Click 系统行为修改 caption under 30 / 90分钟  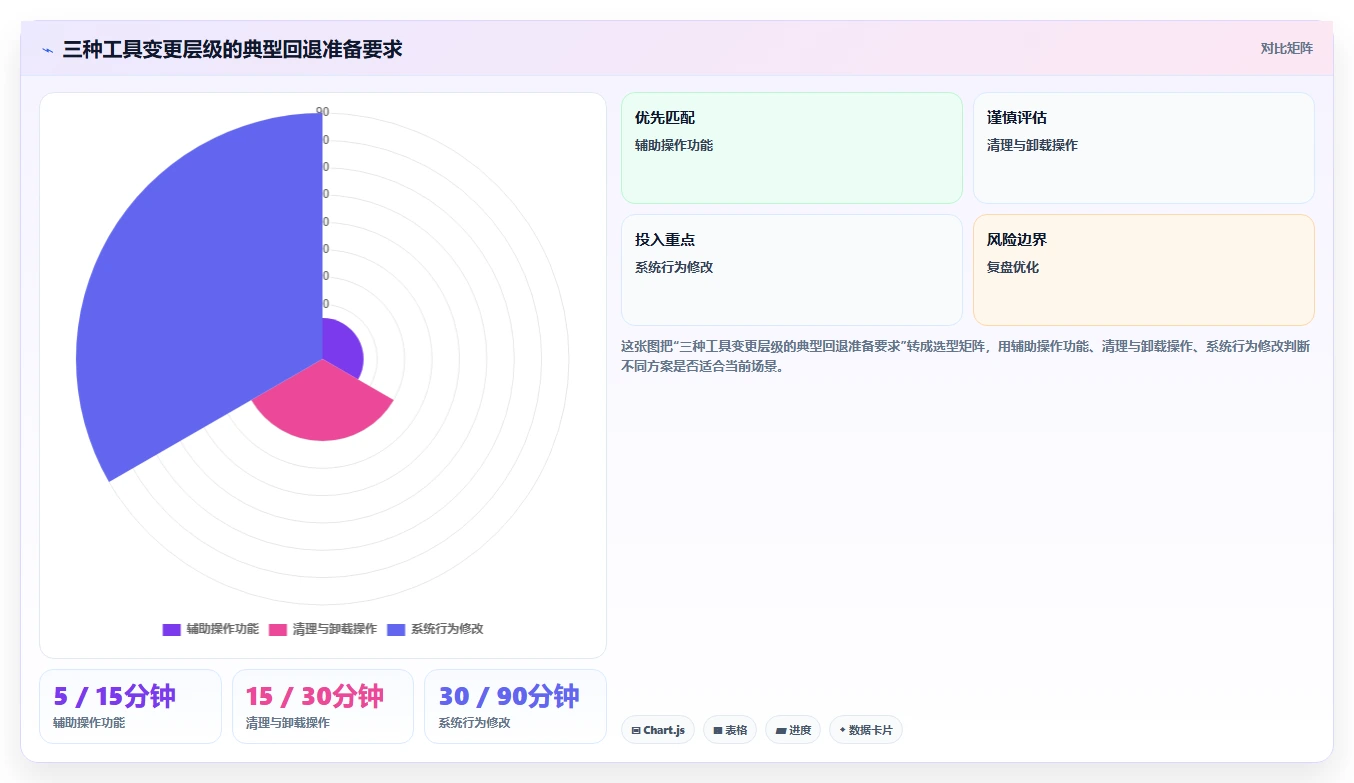[x=474, y=722]
